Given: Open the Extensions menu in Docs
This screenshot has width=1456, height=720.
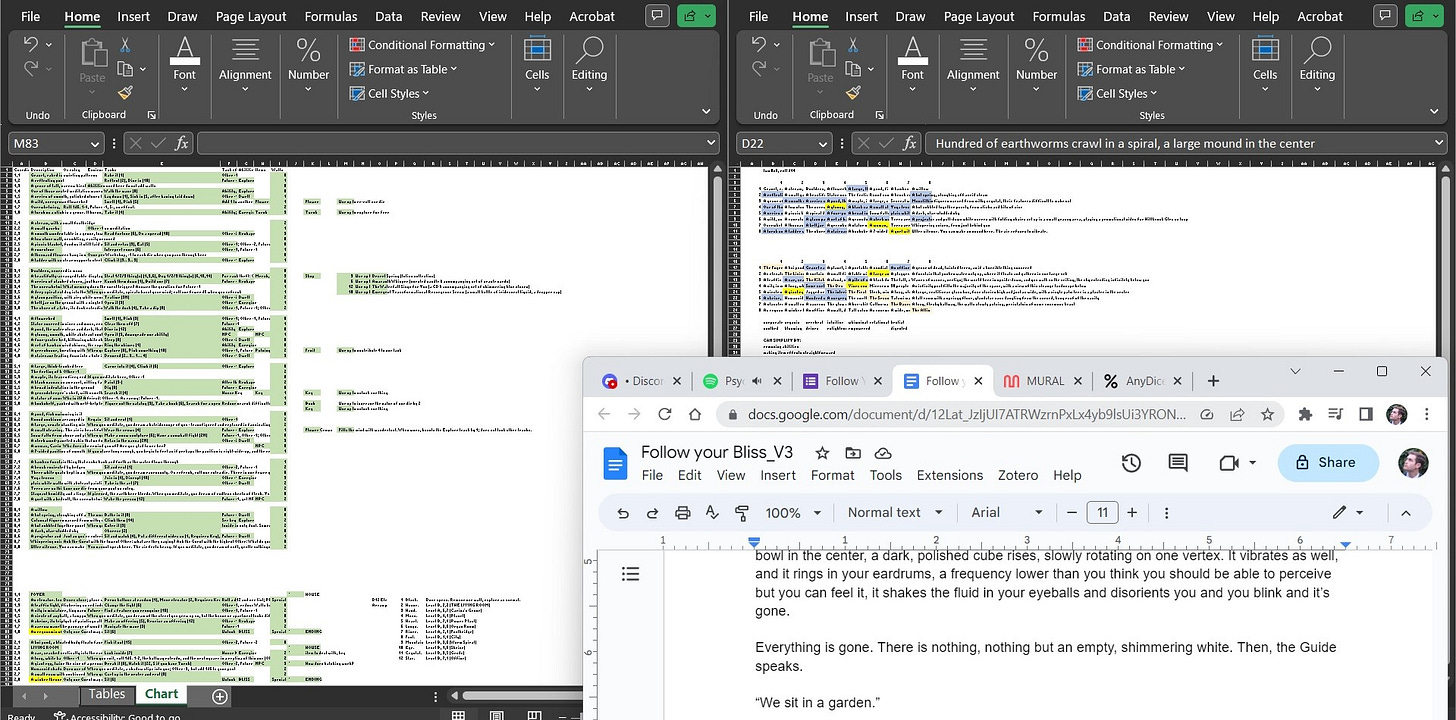Looking at the screenshot, I should click(x=950, y=476).
